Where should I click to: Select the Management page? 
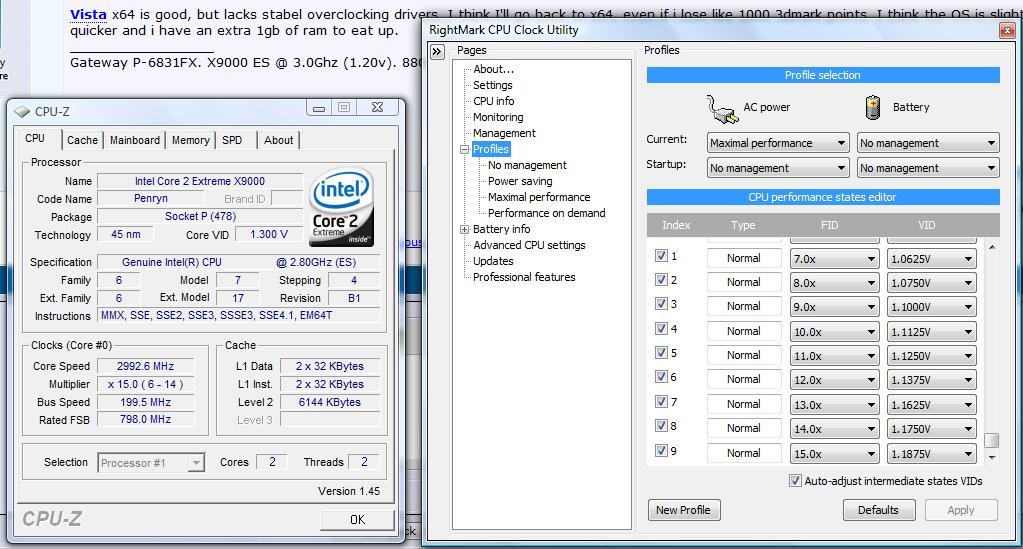pyautogui.click(x=504, y=133)
